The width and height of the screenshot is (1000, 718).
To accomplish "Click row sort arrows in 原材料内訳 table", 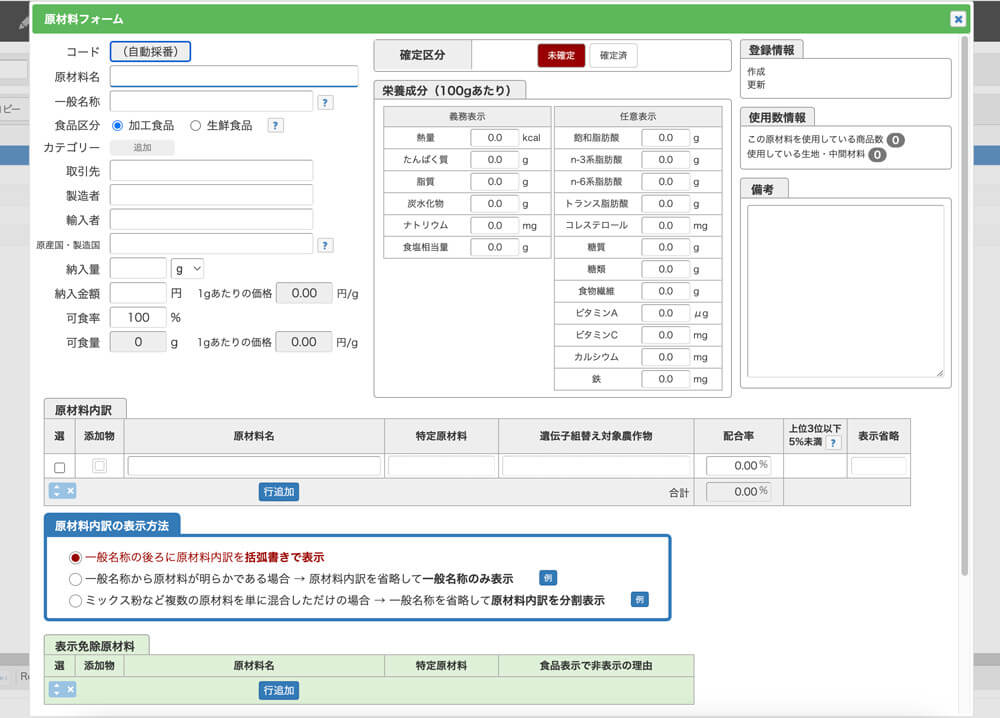I will (x=56, y=491).
